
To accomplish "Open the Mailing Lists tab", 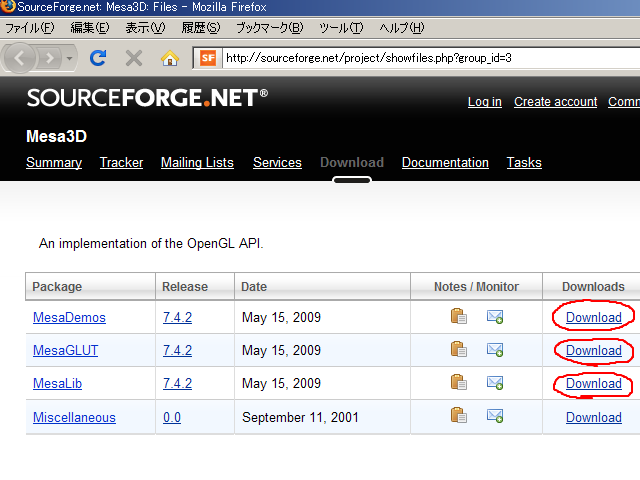I will point(197,162).
